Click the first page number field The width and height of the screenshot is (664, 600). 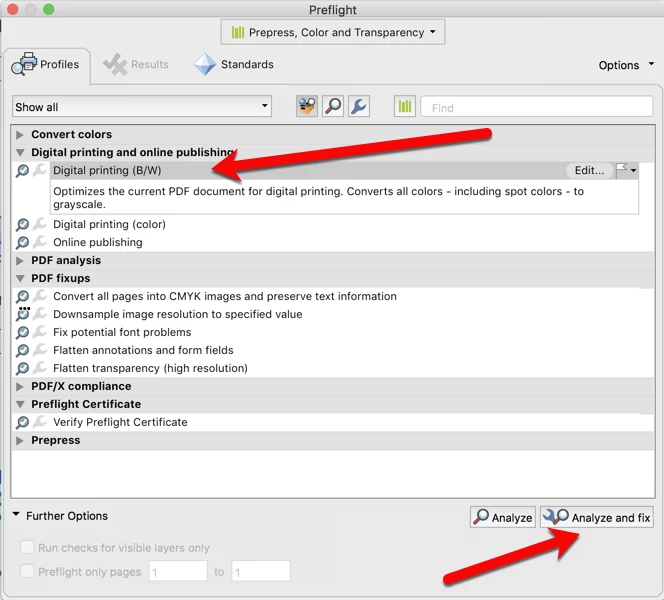pyautogui.click(x=178, y=572)
